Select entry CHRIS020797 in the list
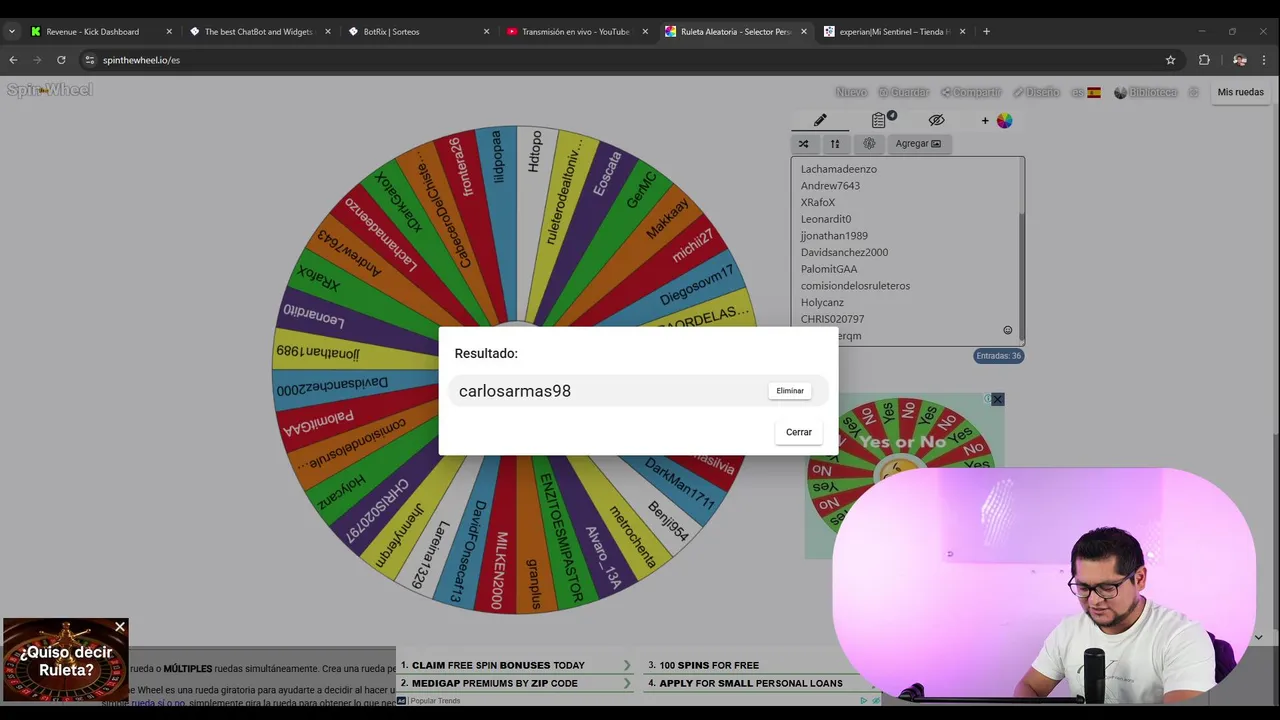1280x720 pixels. (x=832, y=319)
